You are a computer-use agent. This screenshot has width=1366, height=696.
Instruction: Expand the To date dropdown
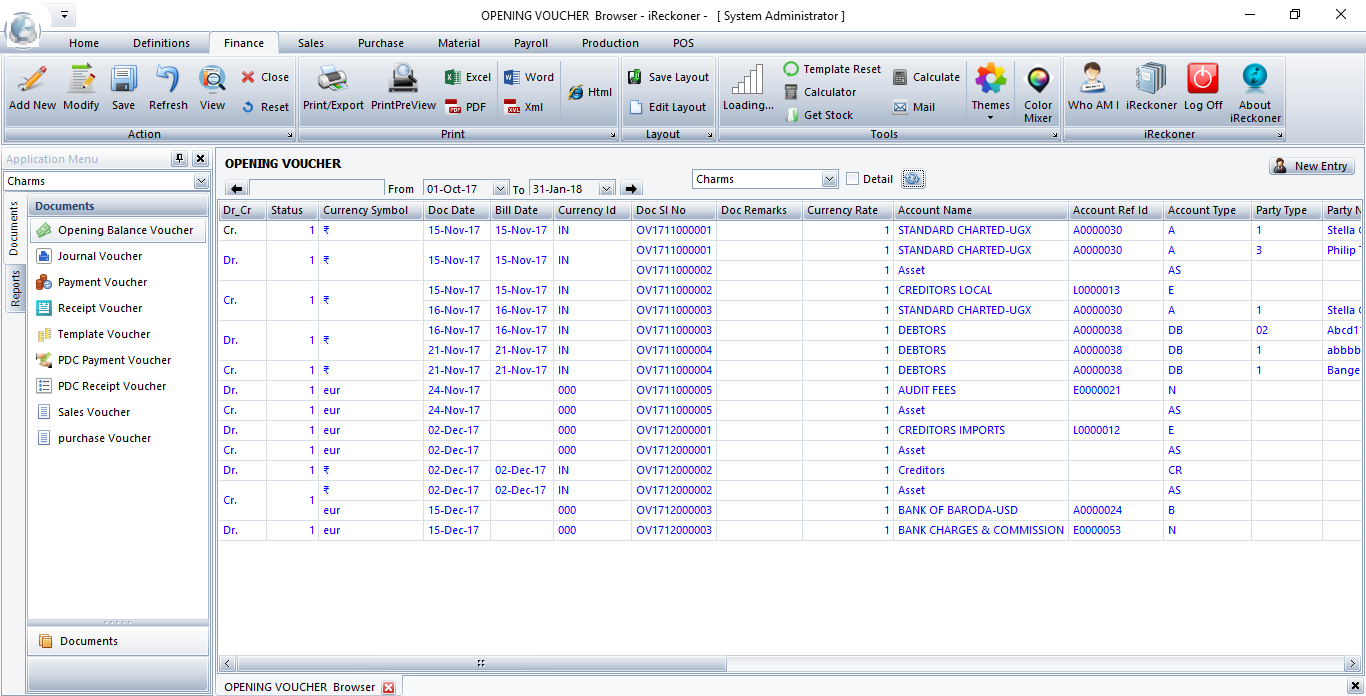(x=605, y=189)
